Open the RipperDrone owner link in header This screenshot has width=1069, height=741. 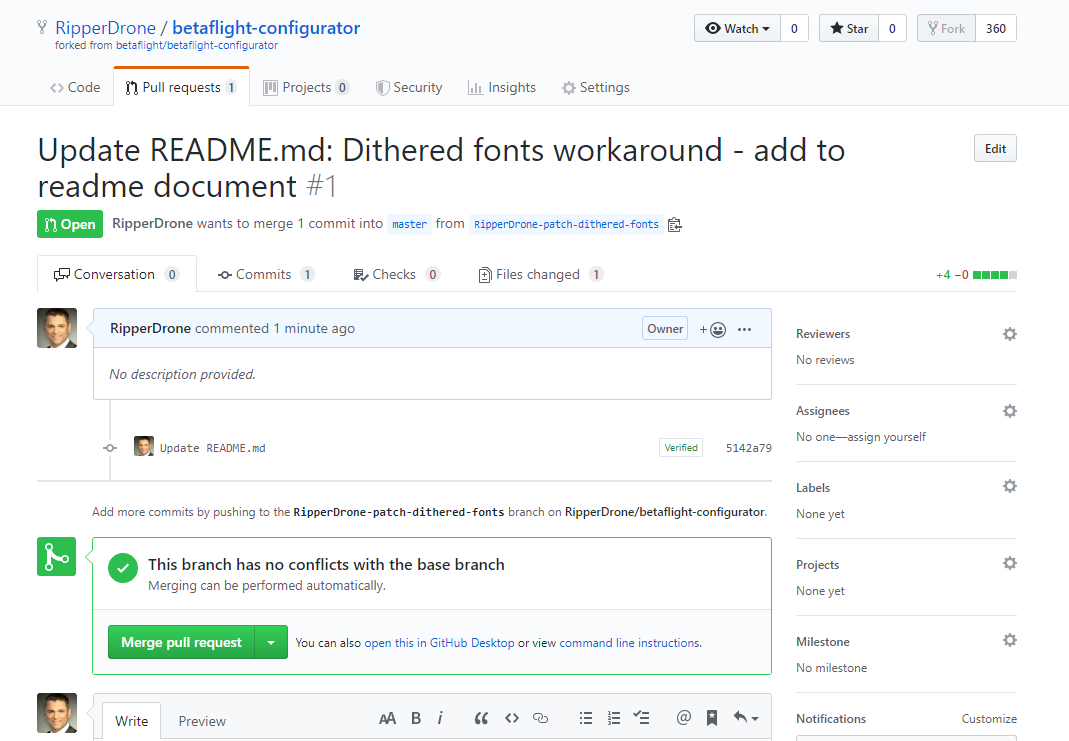[x=106, y=28]
